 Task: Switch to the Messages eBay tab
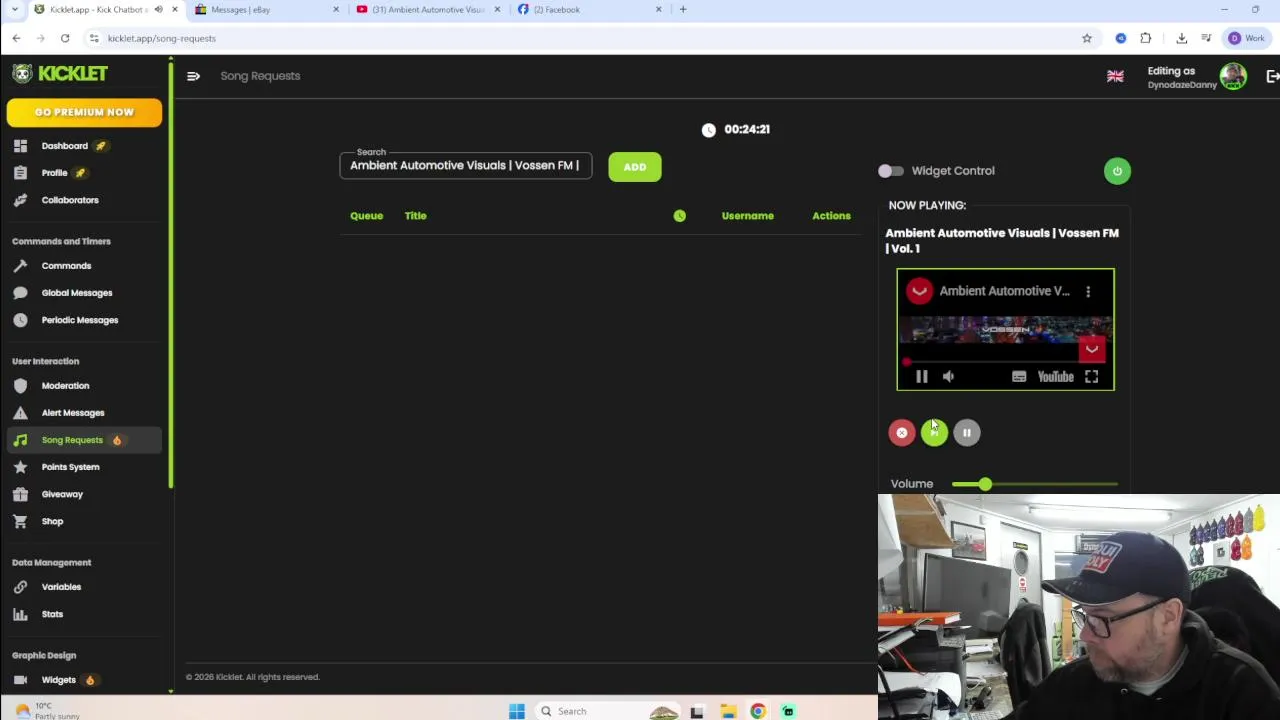pos(267,10)
